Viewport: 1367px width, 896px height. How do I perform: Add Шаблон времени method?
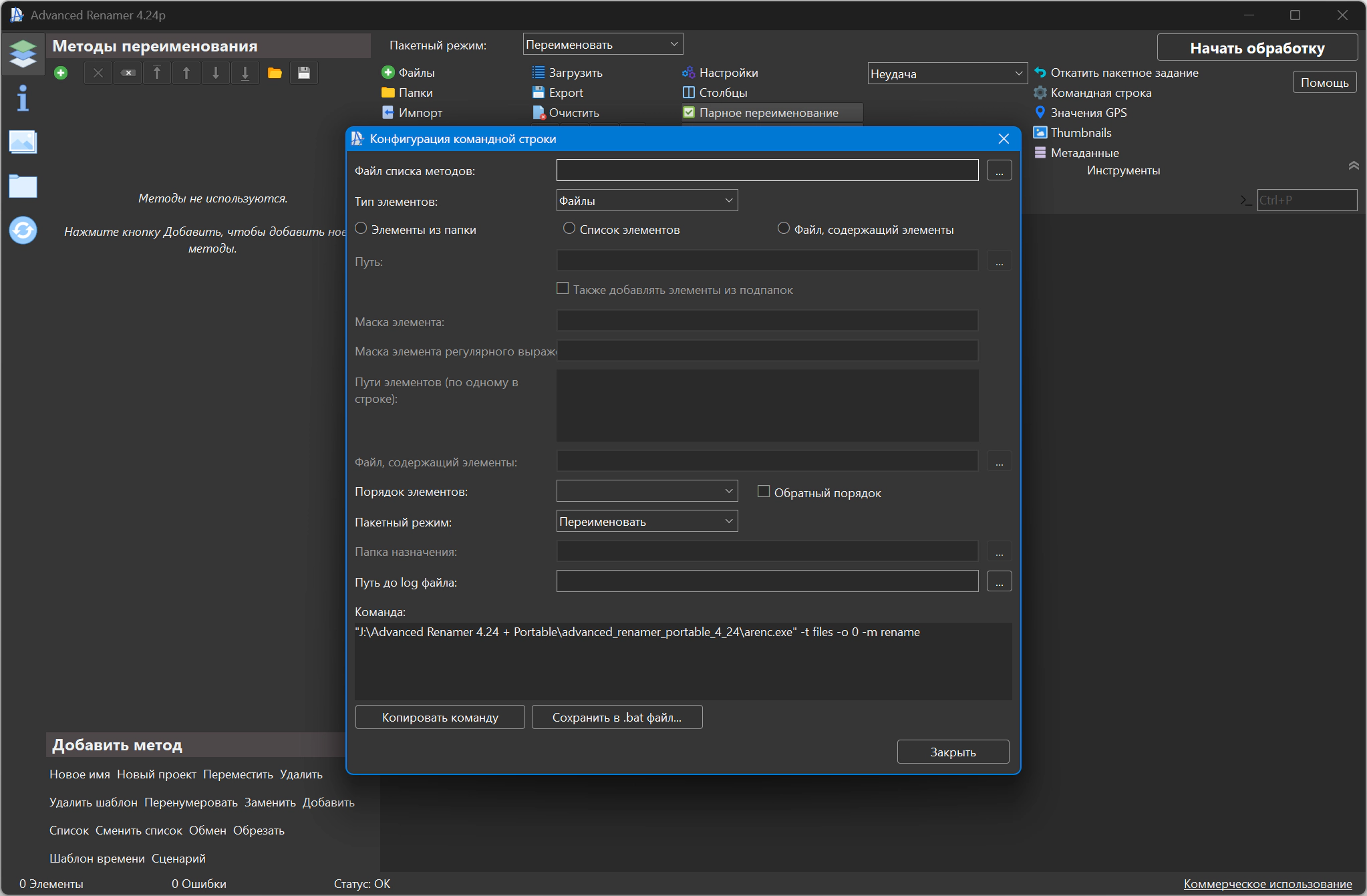pos(97,858)
